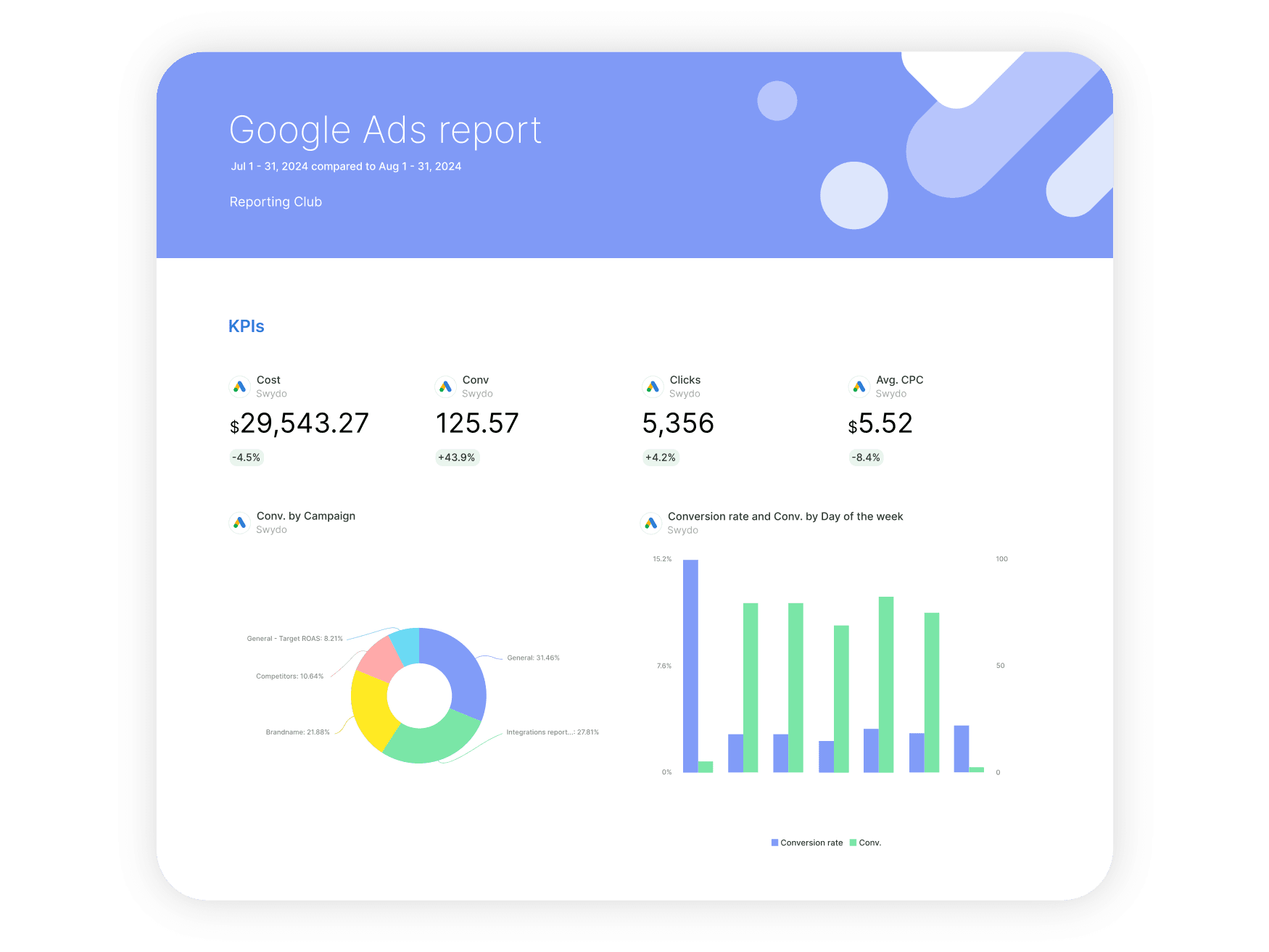
Task: Select the Google Ads report title
Action: tap(385, 131)
